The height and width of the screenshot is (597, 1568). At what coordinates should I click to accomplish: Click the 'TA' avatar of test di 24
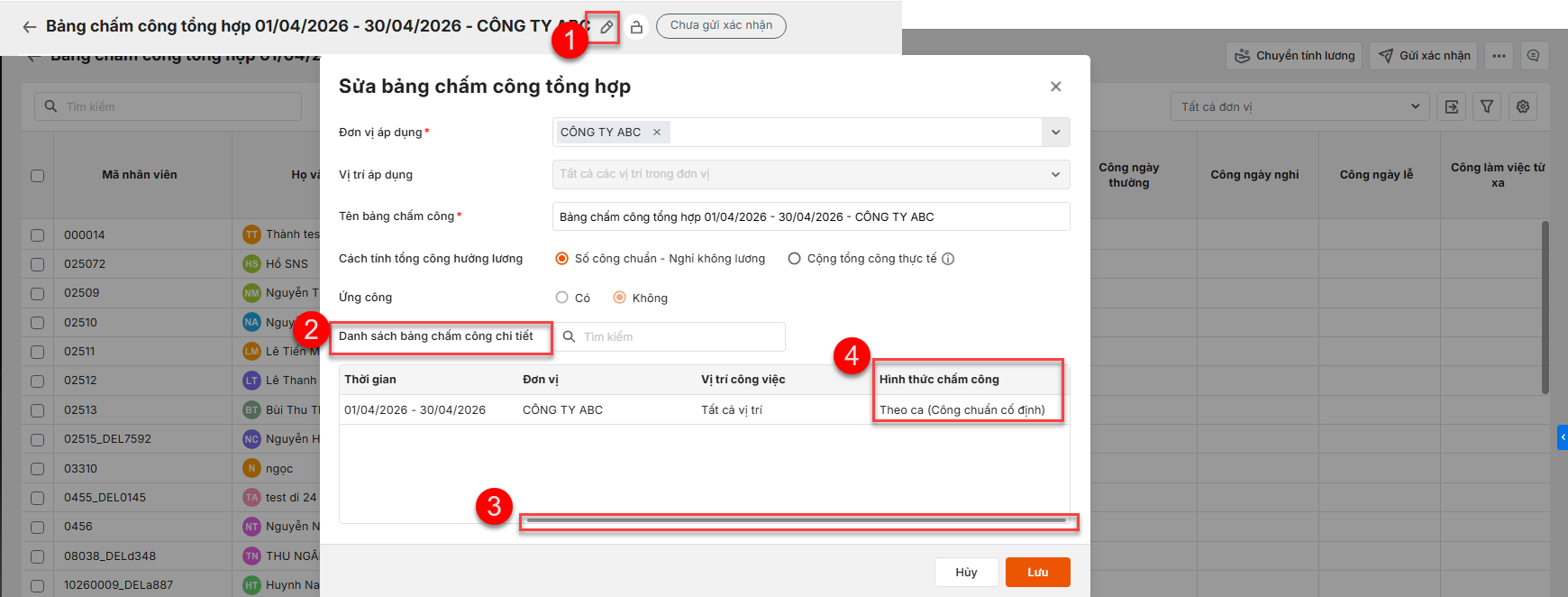251,497
